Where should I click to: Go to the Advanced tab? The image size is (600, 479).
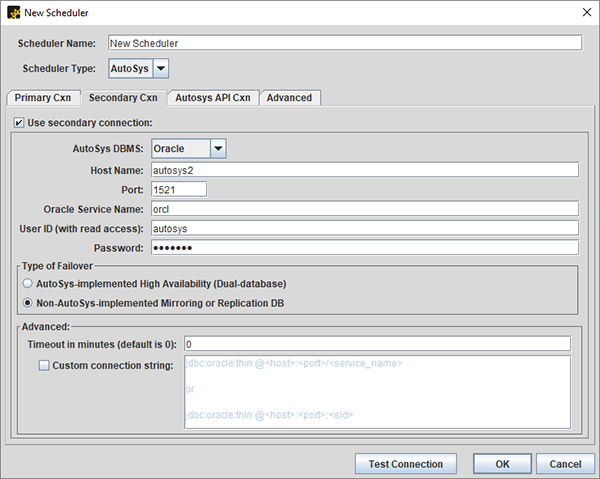290,98
